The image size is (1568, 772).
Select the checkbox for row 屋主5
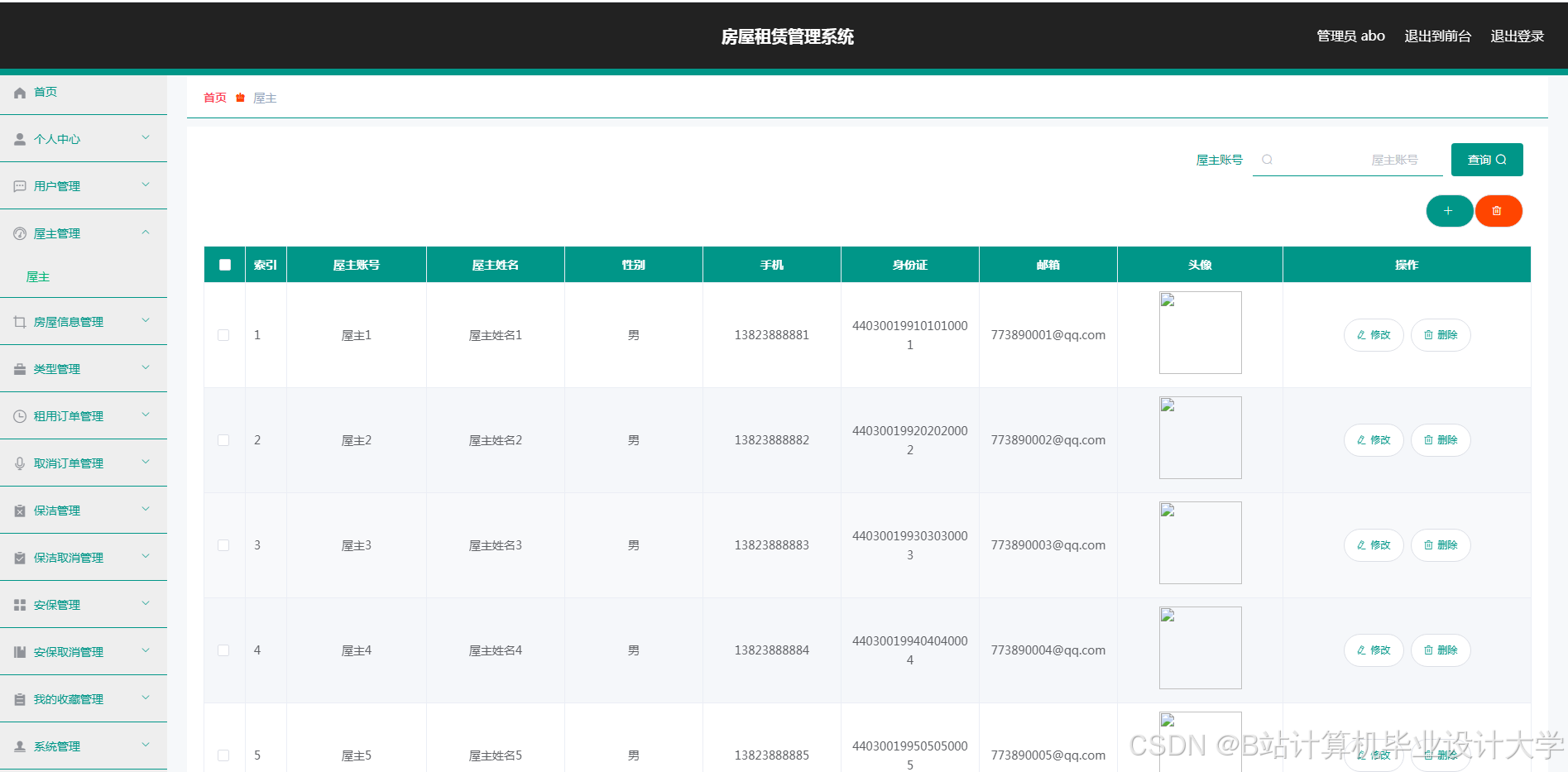[x=223, y=755]
